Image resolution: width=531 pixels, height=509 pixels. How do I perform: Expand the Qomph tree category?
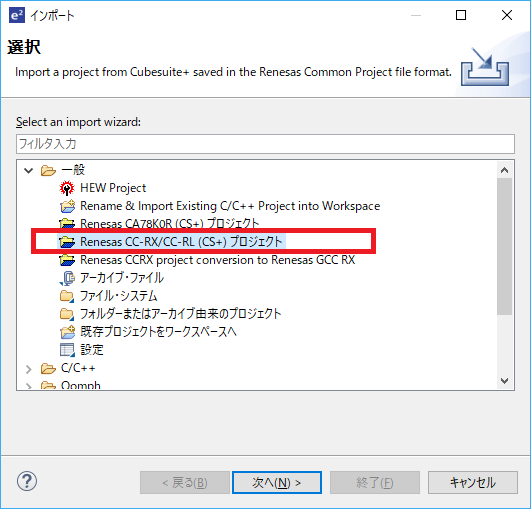pyautogui.click(x=29, y=386)
